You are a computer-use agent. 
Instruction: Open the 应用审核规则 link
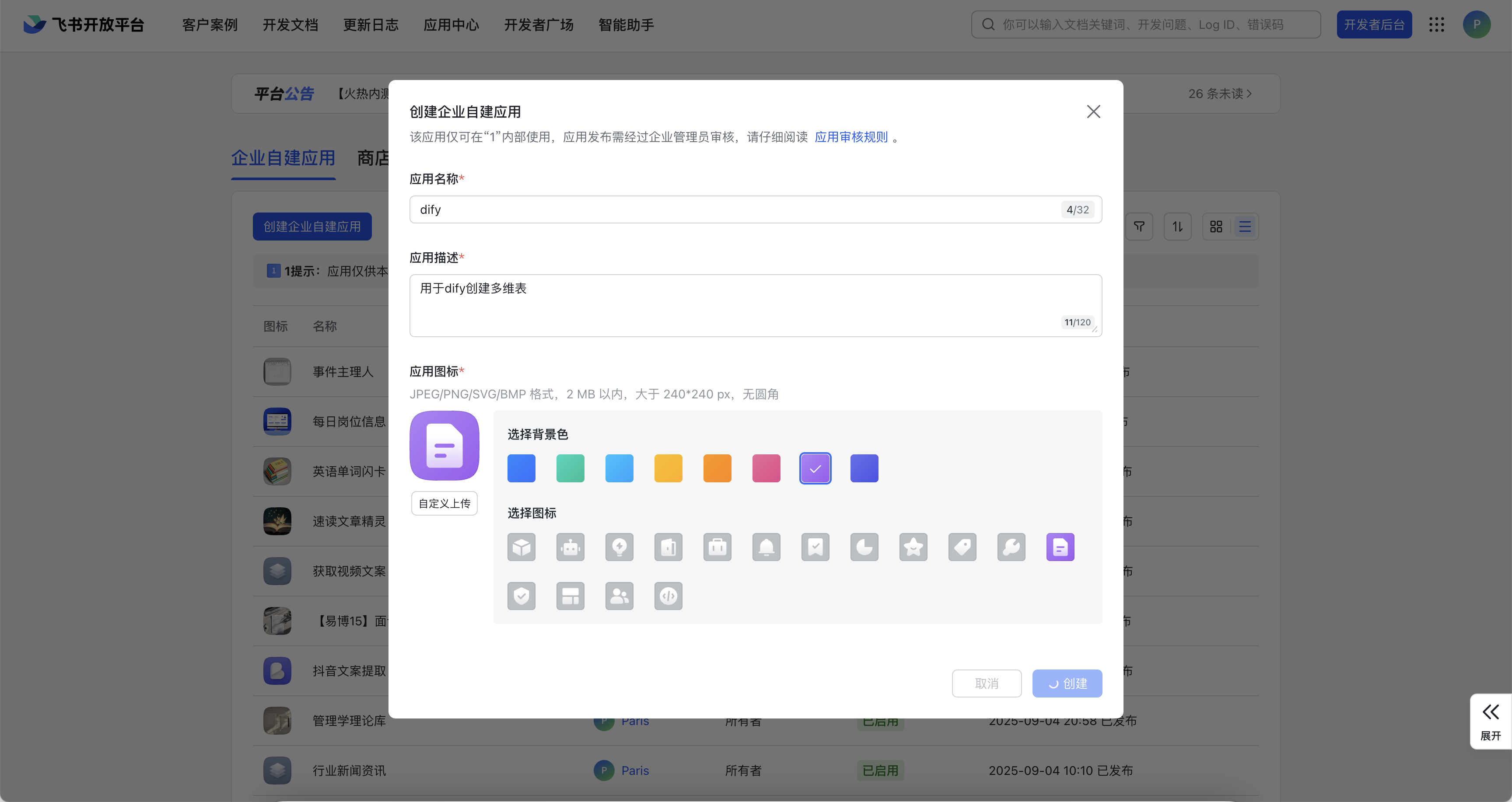(850, 137)
